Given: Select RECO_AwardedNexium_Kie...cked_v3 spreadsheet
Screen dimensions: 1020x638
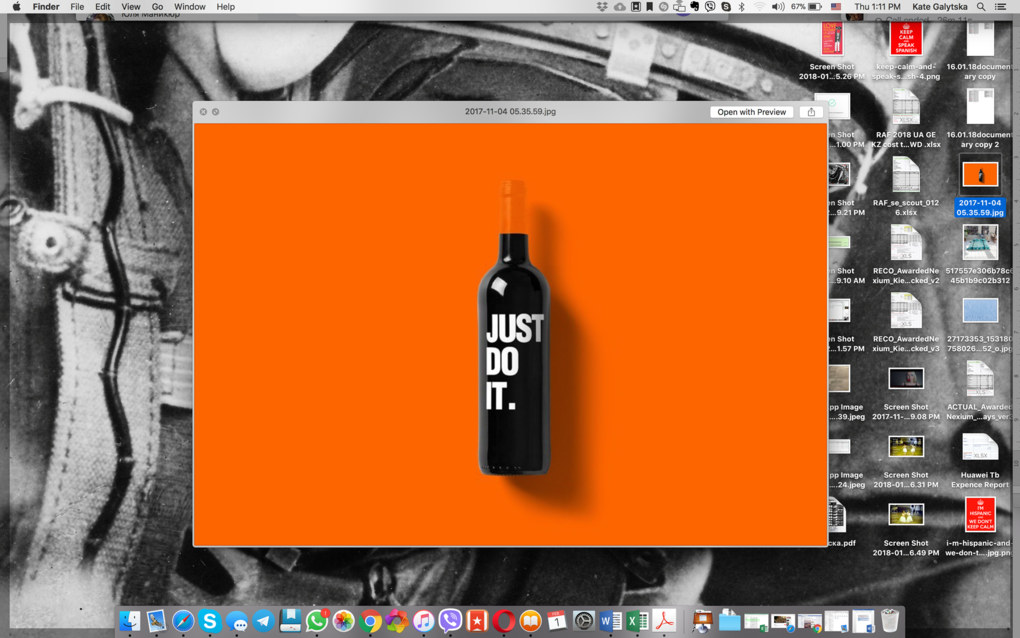Looking at the screenshot, I should 906,324.
